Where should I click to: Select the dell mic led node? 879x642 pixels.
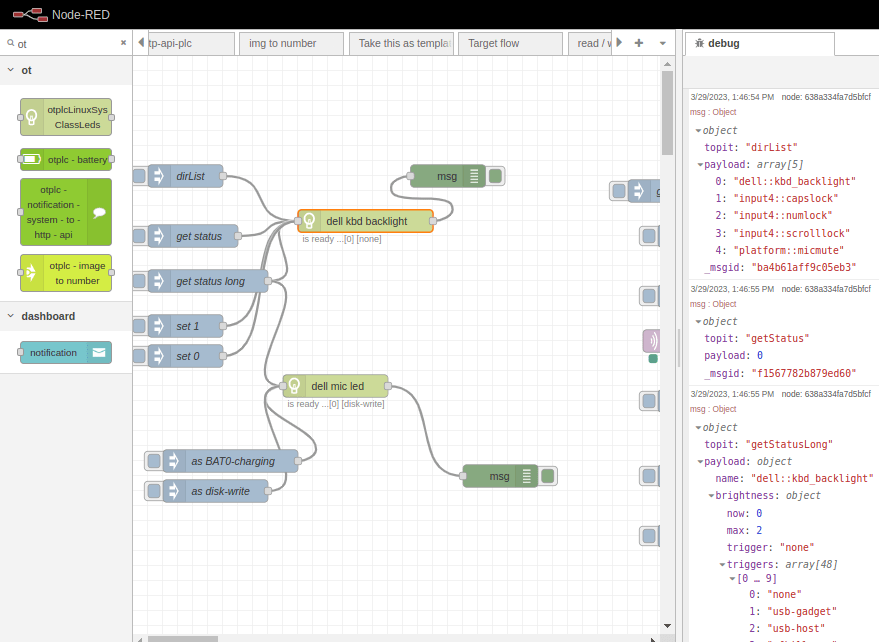tap(336, 386)
